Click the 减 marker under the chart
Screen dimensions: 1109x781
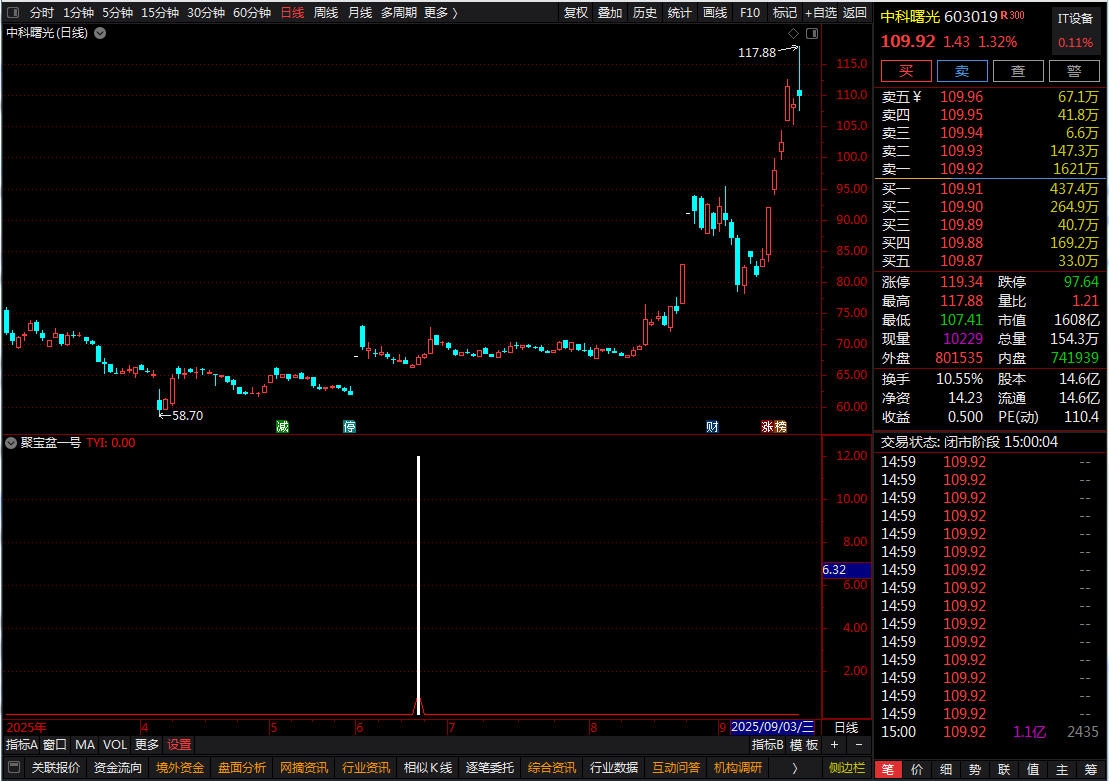282,427
